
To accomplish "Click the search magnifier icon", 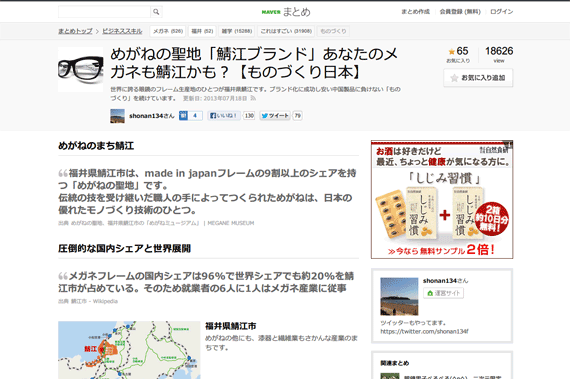I will pyautogui.click(x=156, y=12).
